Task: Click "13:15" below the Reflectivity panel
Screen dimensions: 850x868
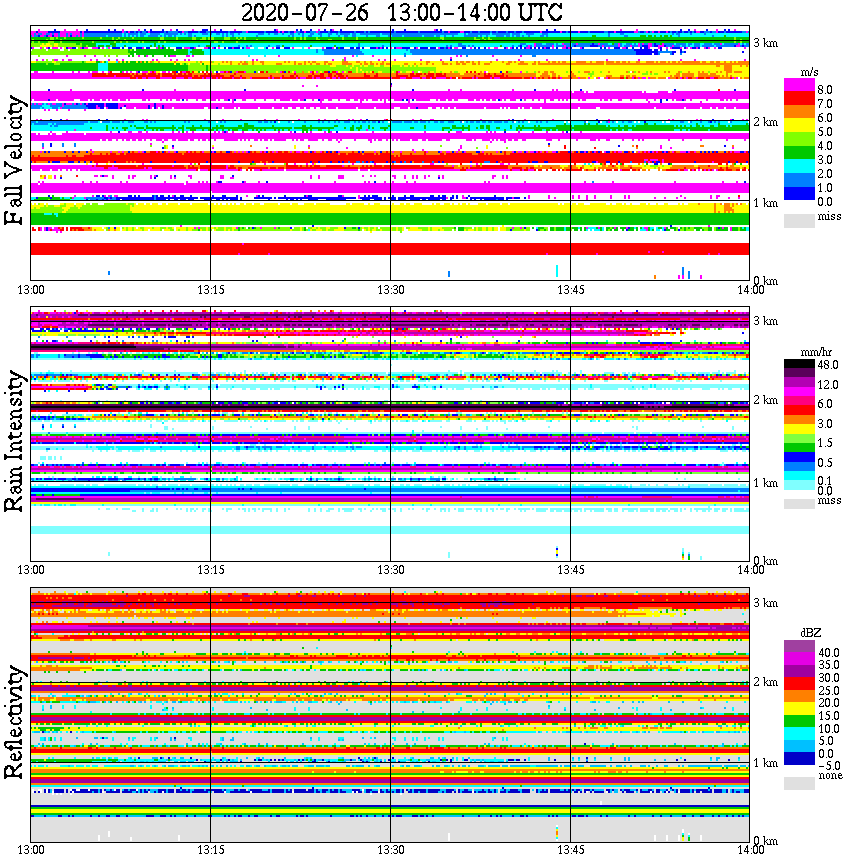Action: 211,850
